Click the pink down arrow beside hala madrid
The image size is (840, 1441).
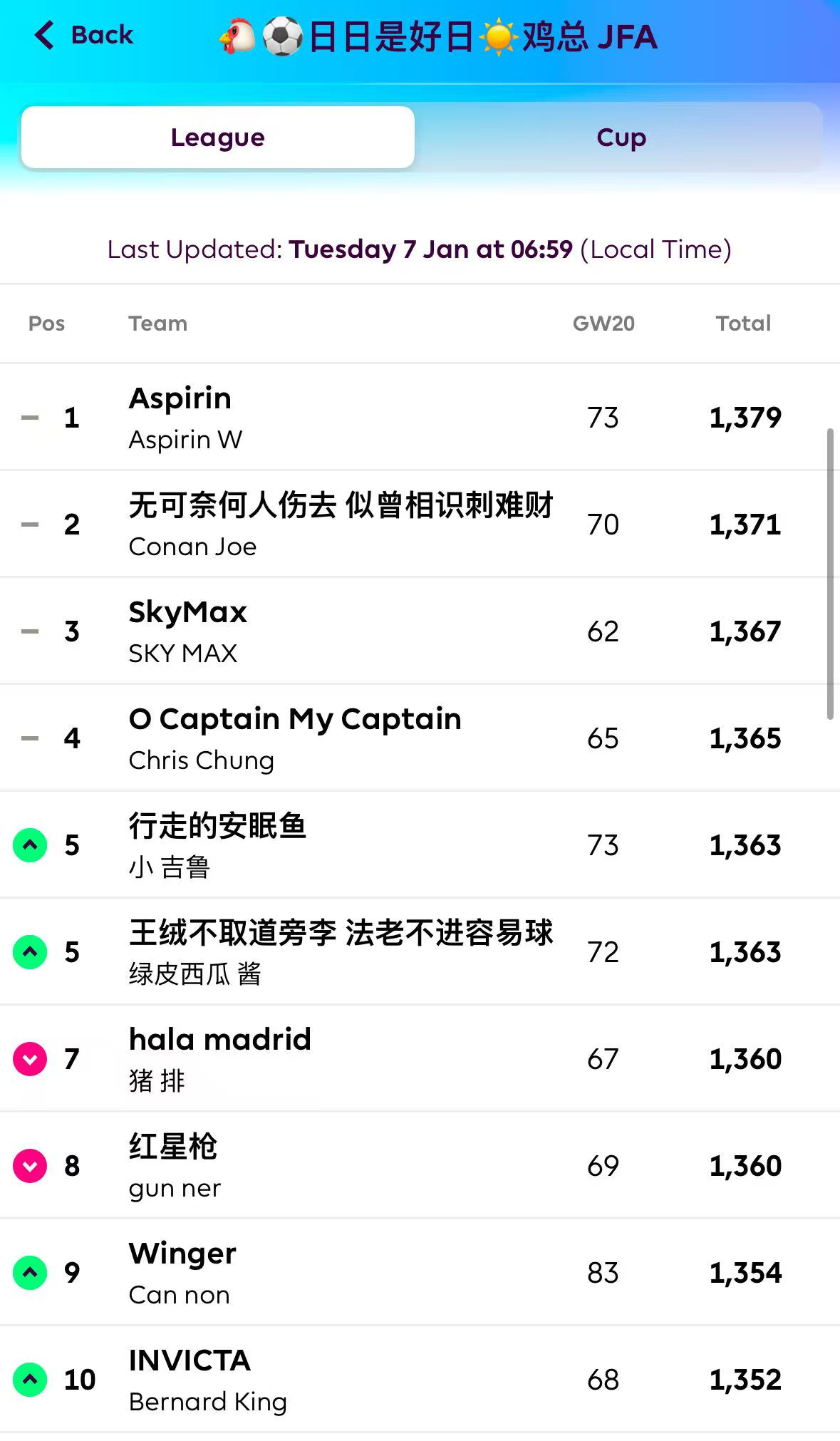tap(30, 1059)
